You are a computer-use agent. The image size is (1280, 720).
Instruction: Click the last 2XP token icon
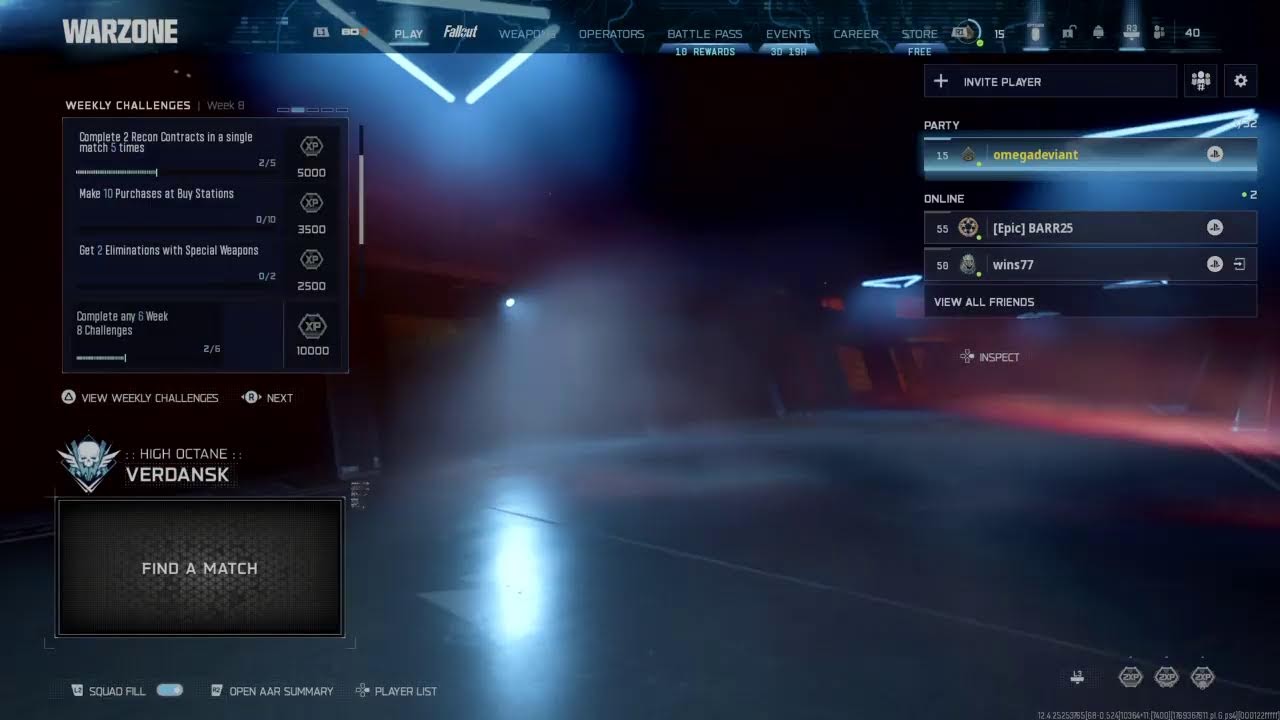click(x=1202, y=677)
